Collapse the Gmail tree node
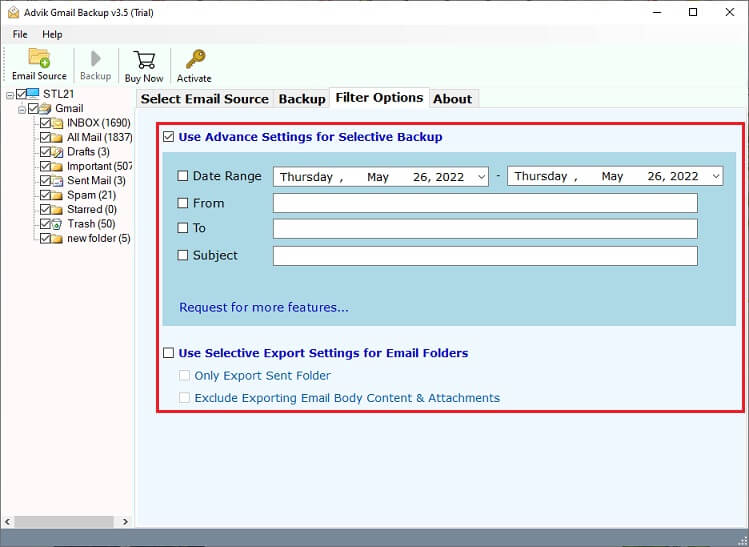This screenshot has height=547, width=749. tap(21, 110)
